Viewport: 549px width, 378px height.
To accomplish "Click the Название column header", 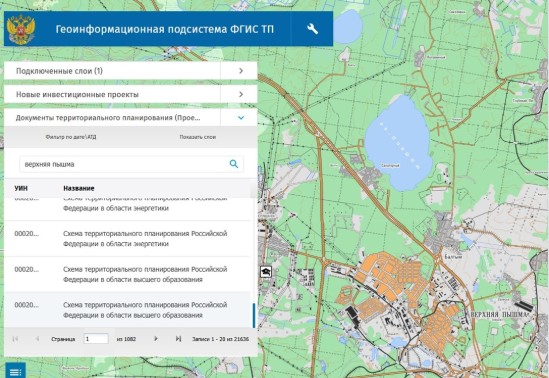I will (79, 188).
